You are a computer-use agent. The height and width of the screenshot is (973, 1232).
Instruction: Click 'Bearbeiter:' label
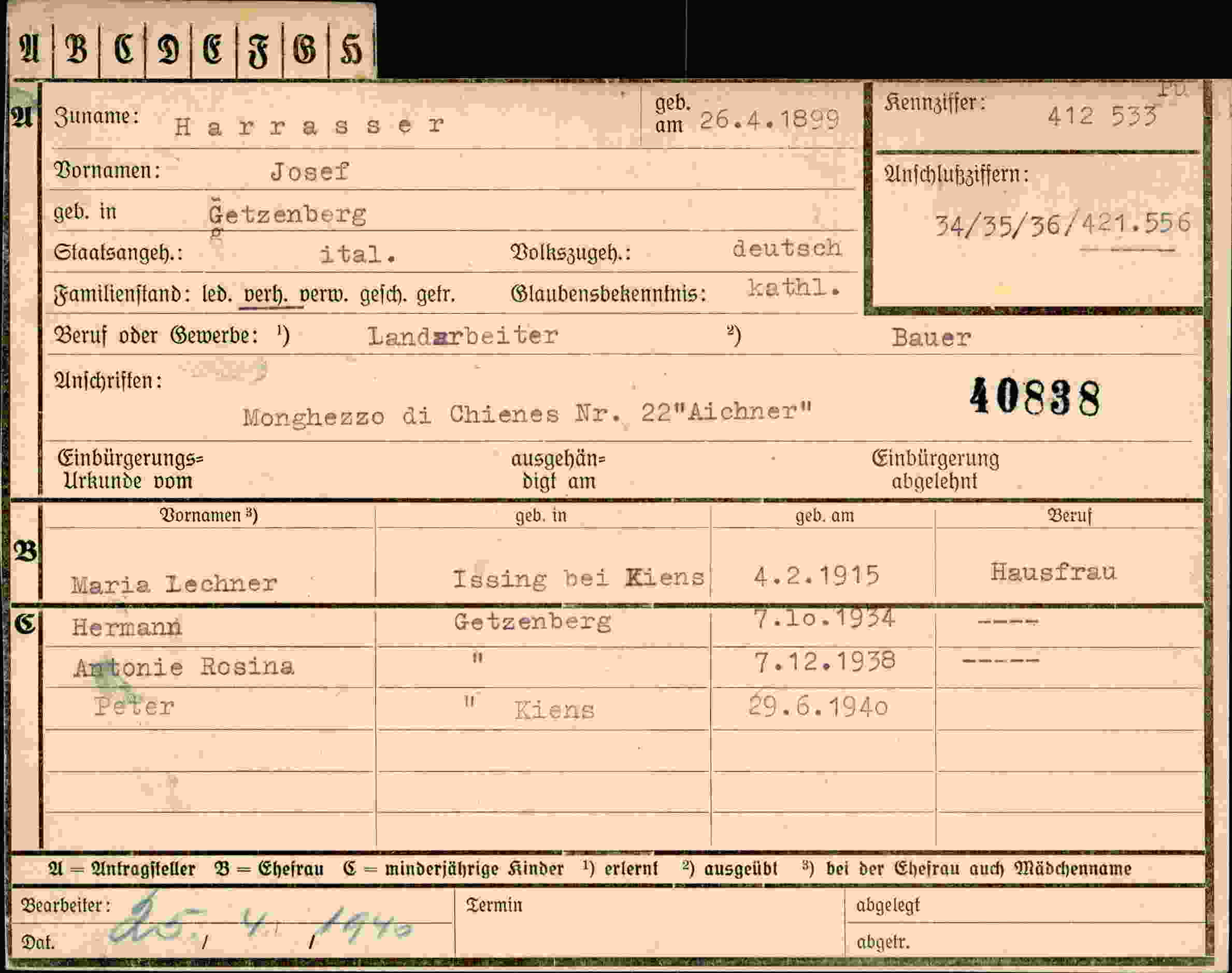click(x=66, y=905)
